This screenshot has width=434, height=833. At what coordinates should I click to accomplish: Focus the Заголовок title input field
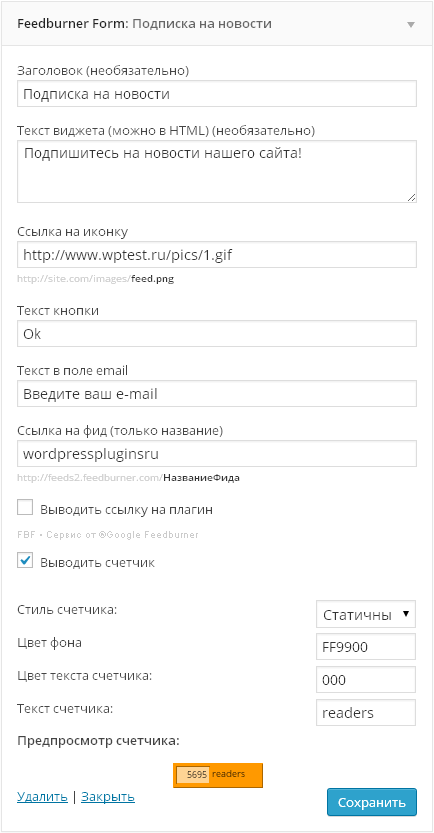coord(217,94)
